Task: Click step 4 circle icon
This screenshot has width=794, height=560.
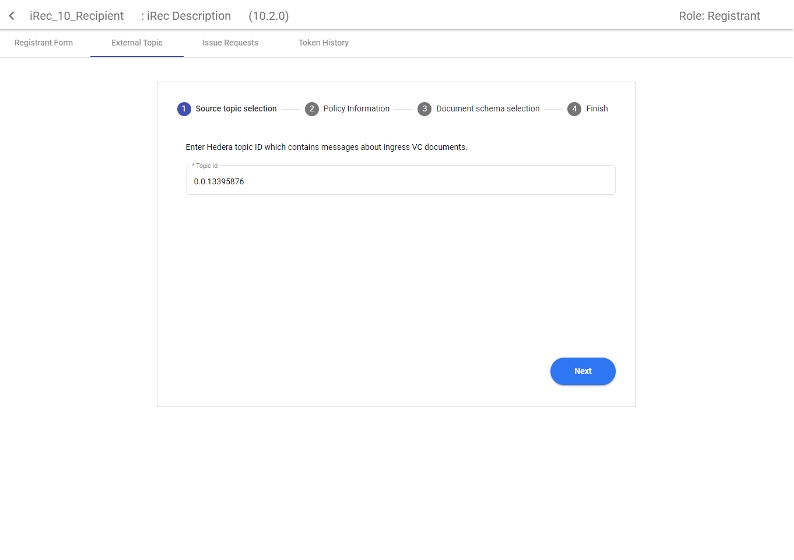Action: coord(574,109)
